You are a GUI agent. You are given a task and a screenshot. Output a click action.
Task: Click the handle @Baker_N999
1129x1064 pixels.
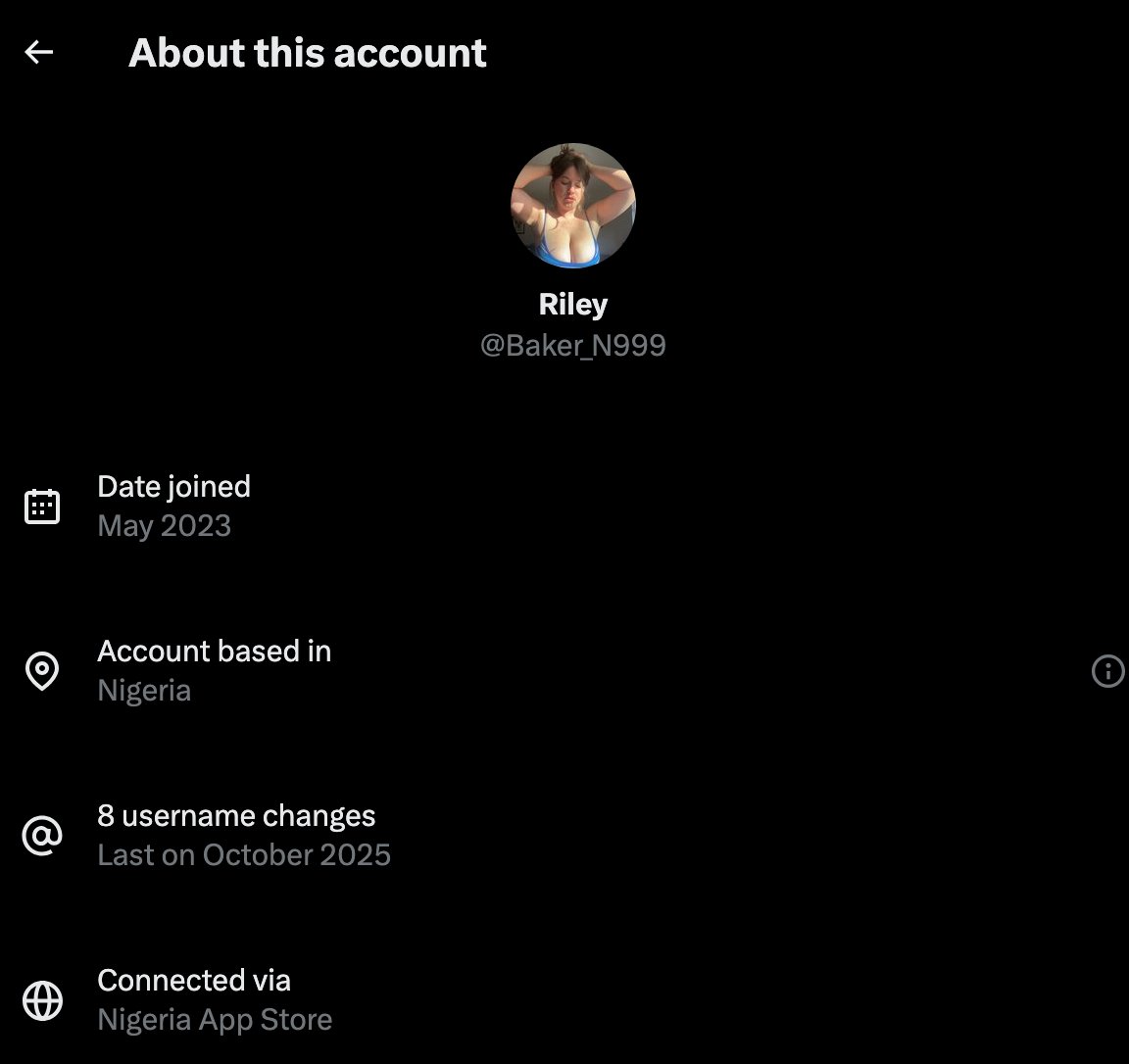coord(573,346)
